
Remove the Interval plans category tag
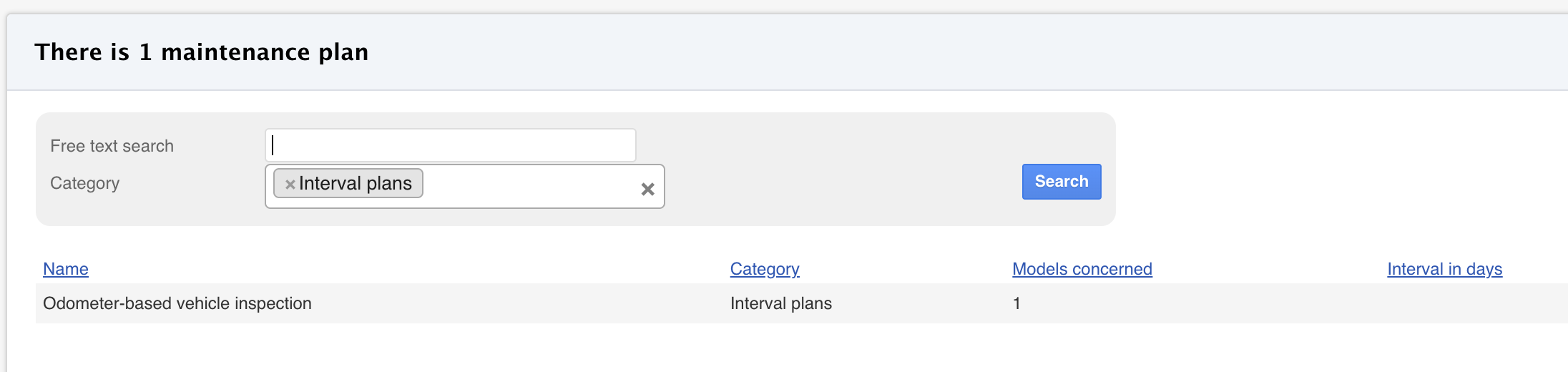point(290,185)
